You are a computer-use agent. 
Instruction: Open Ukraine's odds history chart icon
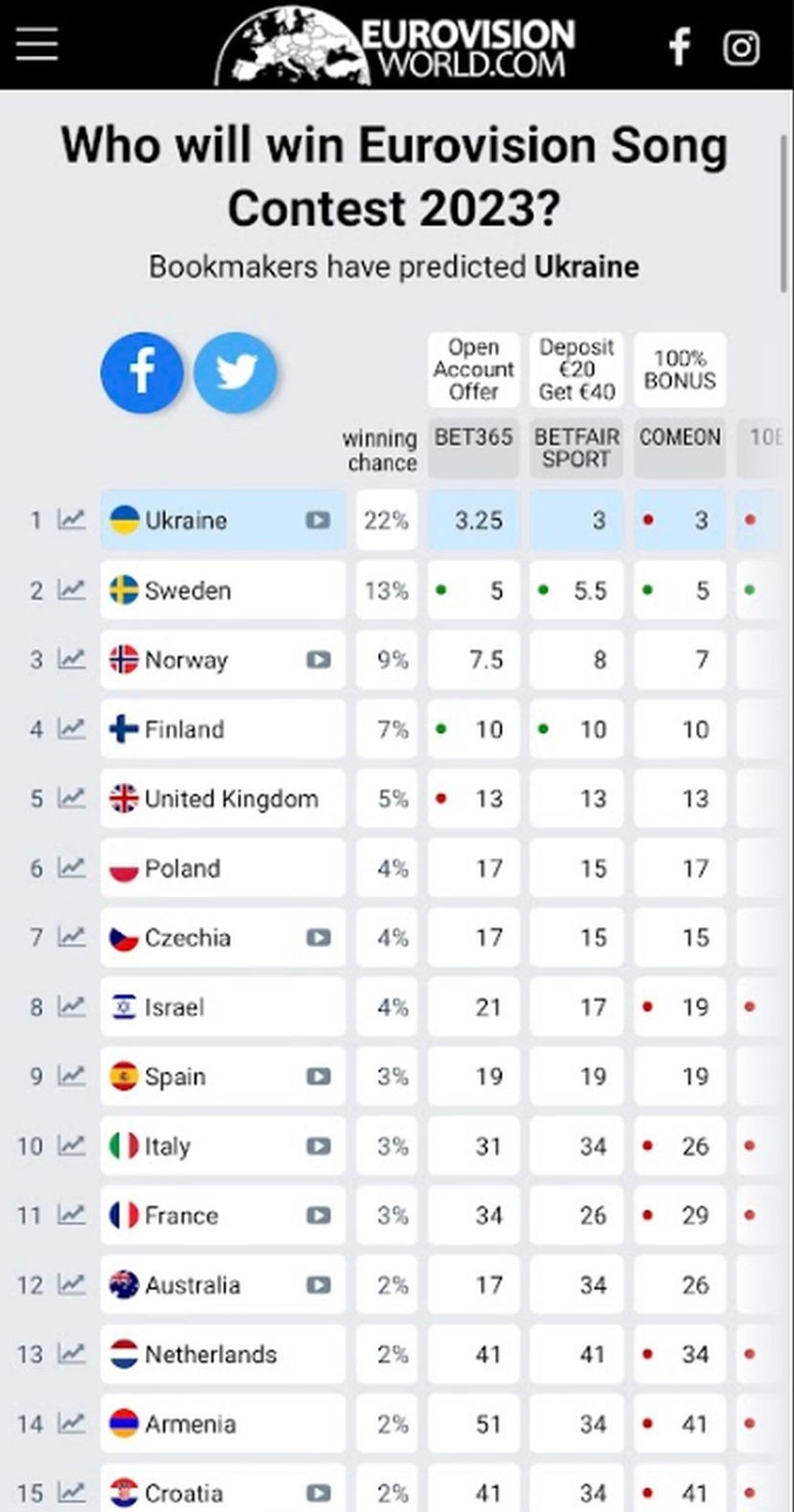pyautogui.click(x=71, y=519)
